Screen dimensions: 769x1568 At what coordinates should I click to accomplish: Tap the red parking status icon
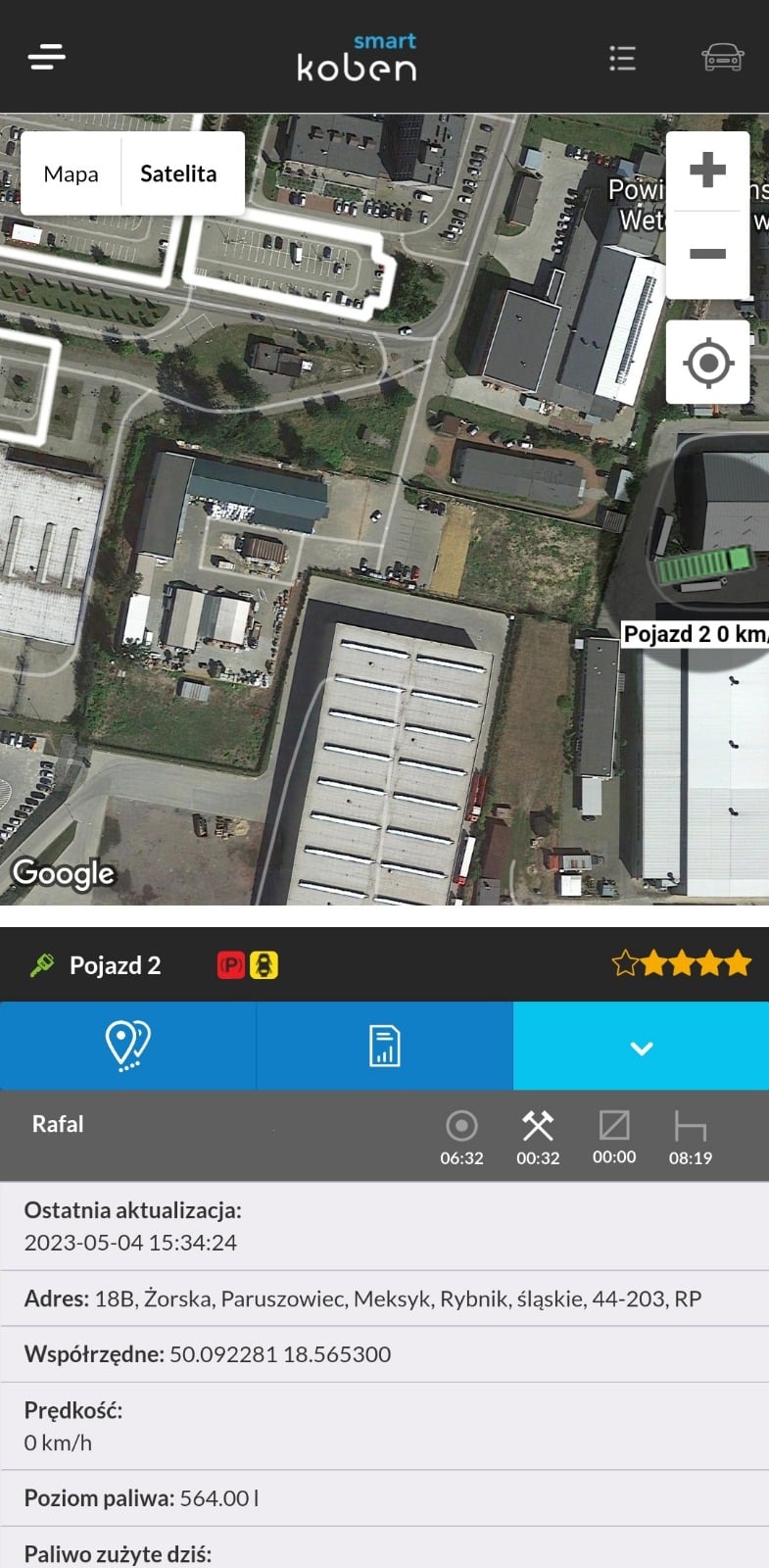pyautogui.click(x=231, y=965)
